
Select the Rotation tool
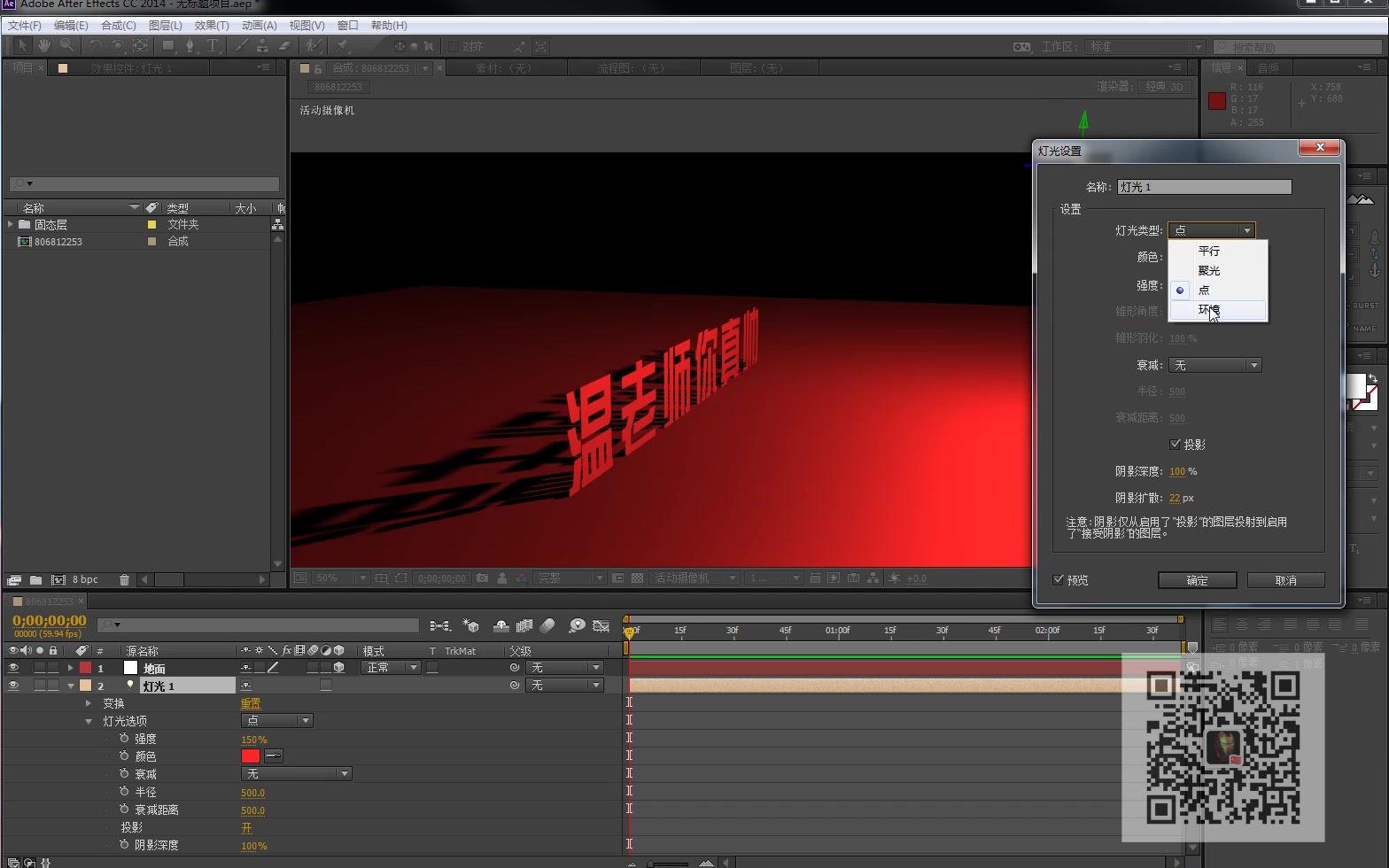tap(95, 46)
